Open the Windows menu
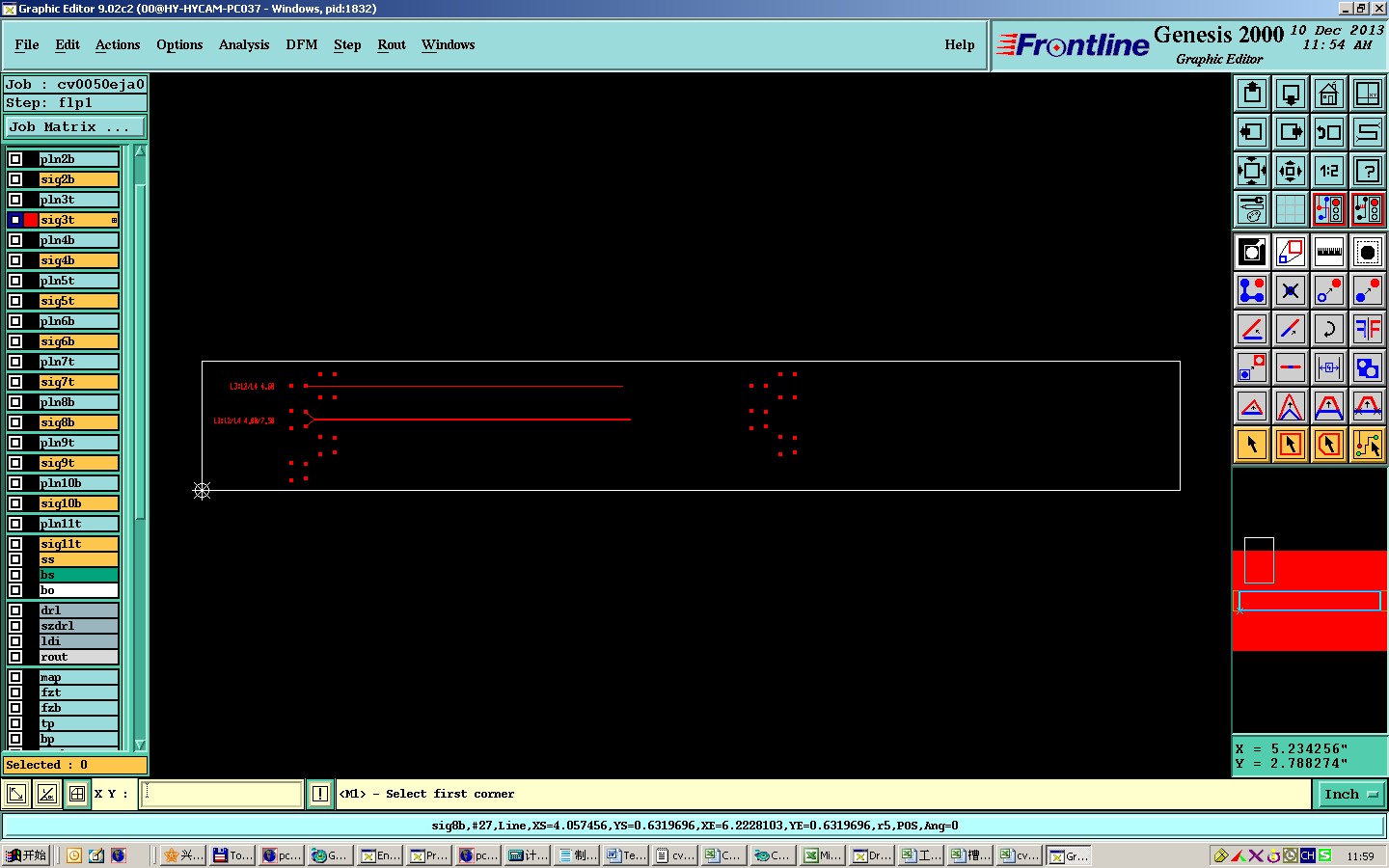This screenshot has width=1389, height=868. pyautogui.click(x=449, y=44)
